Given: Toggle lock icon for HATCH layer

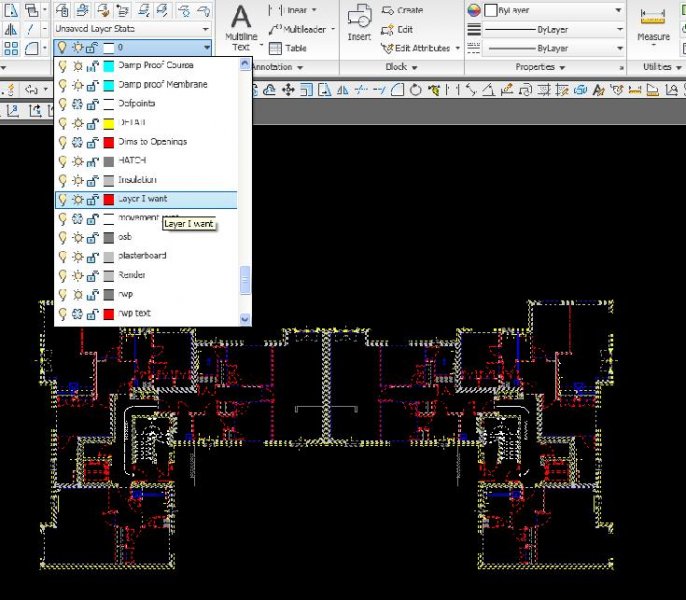Looking at the screenshot, I should [90, 161].
